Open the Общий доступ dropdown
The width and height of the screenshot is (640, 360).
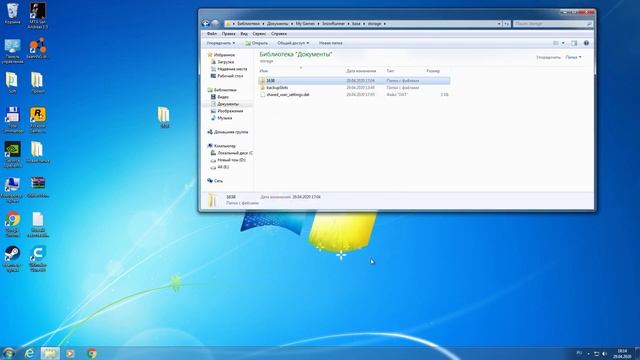(293, 43)
